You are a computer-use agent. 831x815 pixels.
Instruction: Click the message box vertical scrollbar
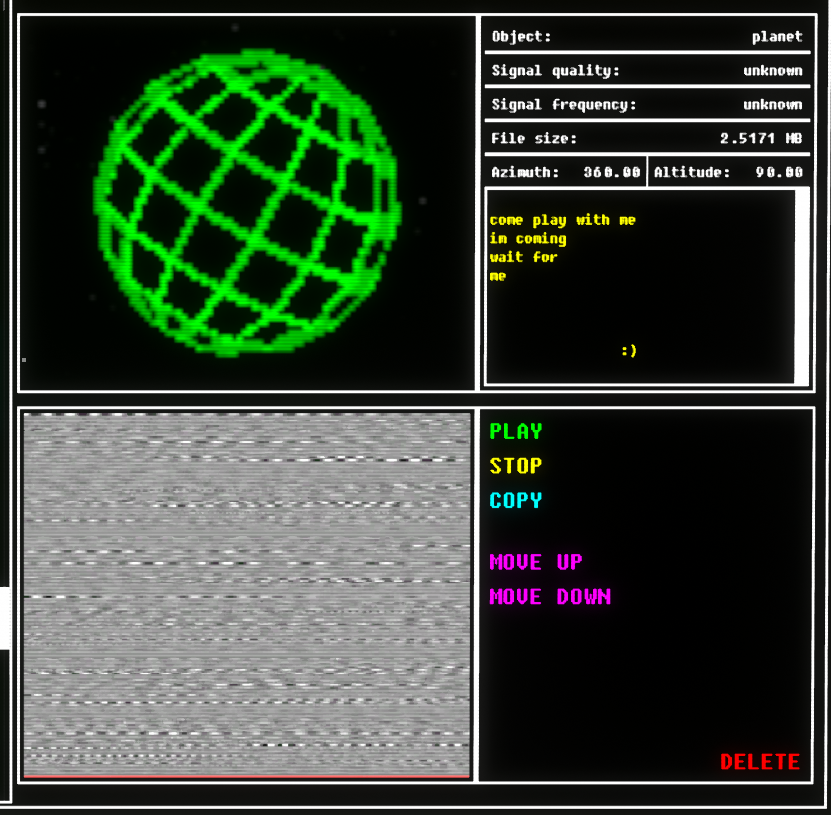pos(801,285)
